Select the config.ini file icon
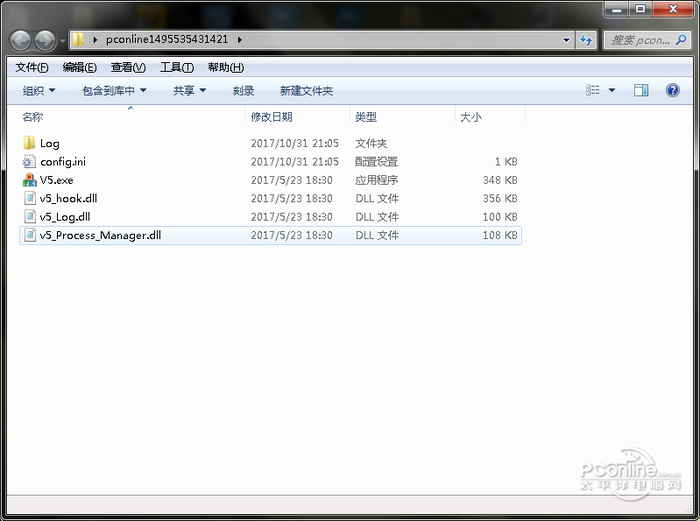The width and height of the screenshot is (700, 521). click(29, 162)
